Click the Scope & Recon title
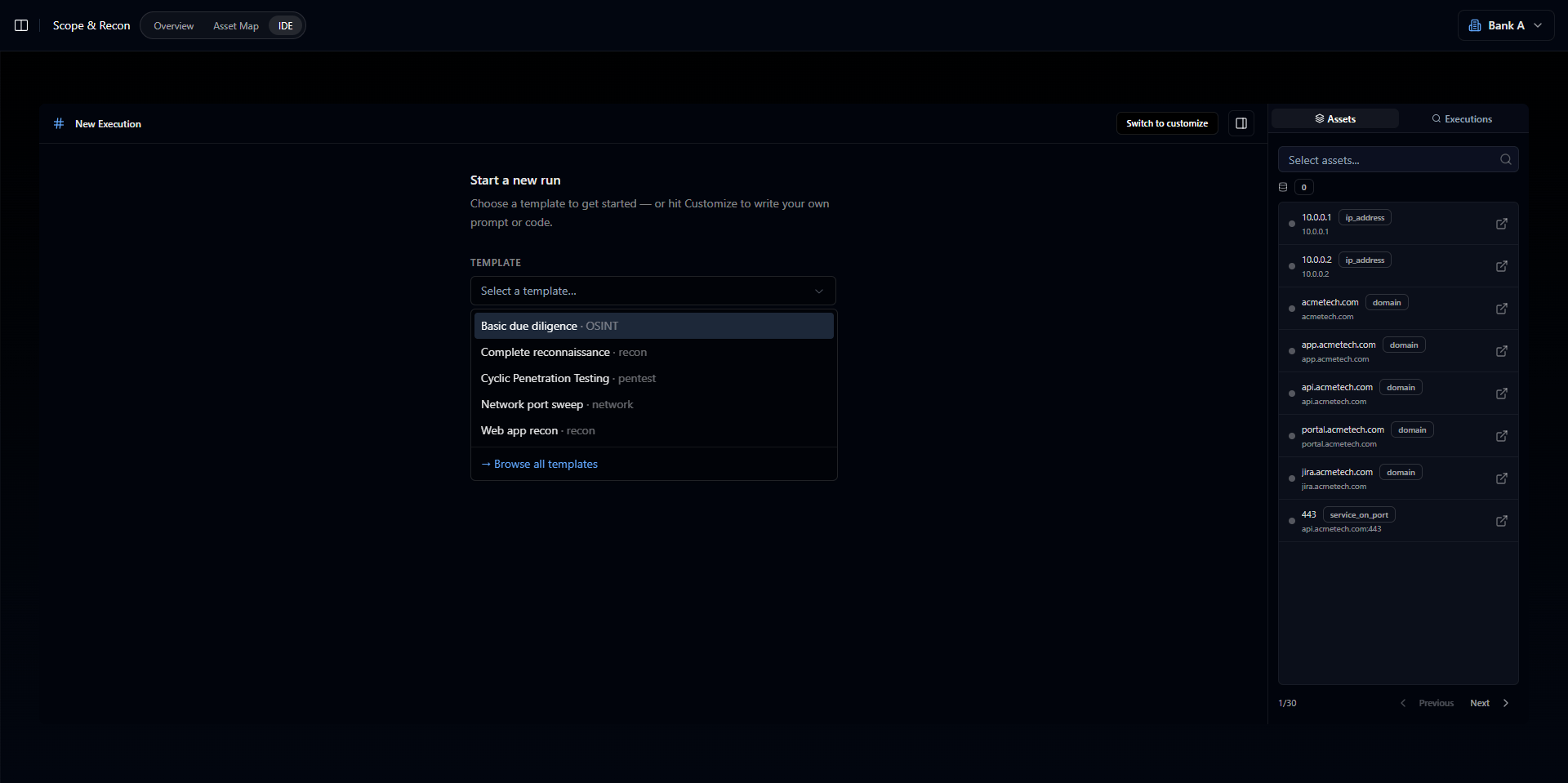Screen dimensions: 1568x783 coord(91,25)
